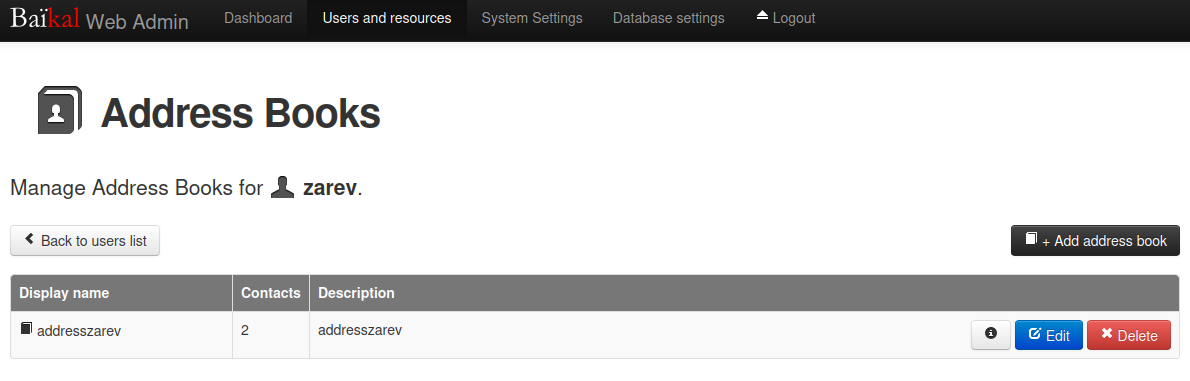Click the small book icon beside addresszarev
Screen dimensions: 1190x381
pyautogui.click(x=27, y=329)
